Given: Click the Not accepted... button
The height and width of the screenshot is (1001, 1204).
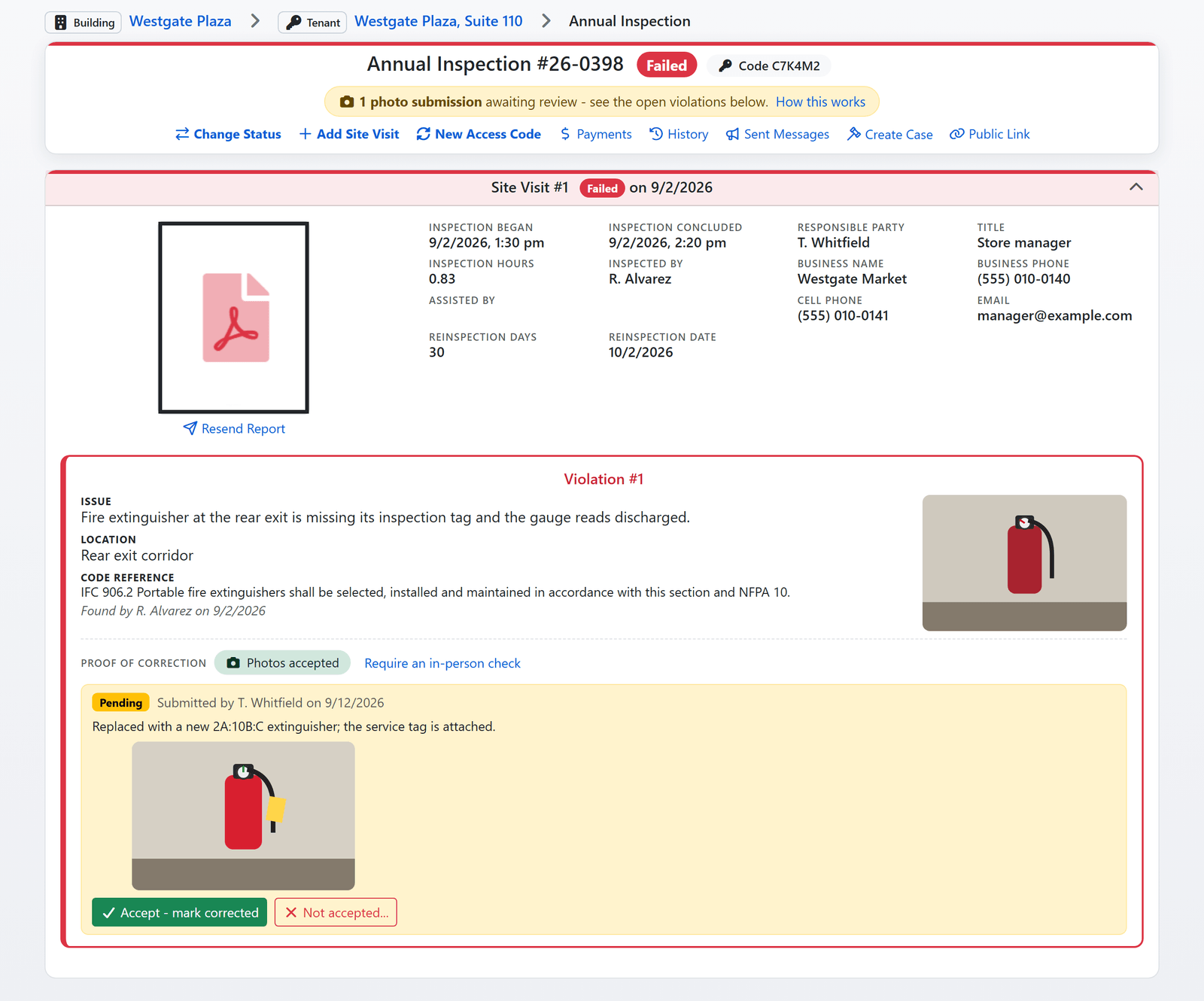Looking at the screenshot, I should tap(336, 912).
